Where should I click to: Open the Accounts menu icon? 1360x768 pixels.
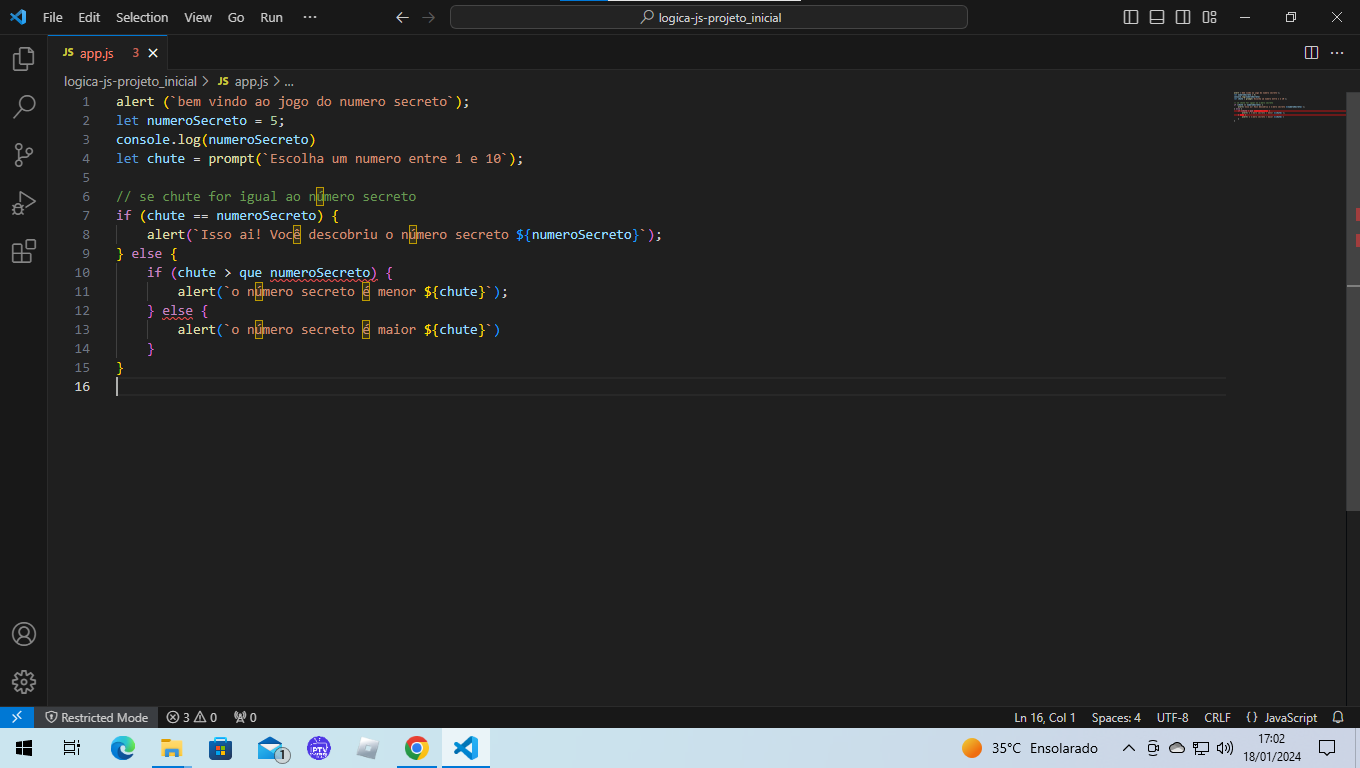coord(24,634)
